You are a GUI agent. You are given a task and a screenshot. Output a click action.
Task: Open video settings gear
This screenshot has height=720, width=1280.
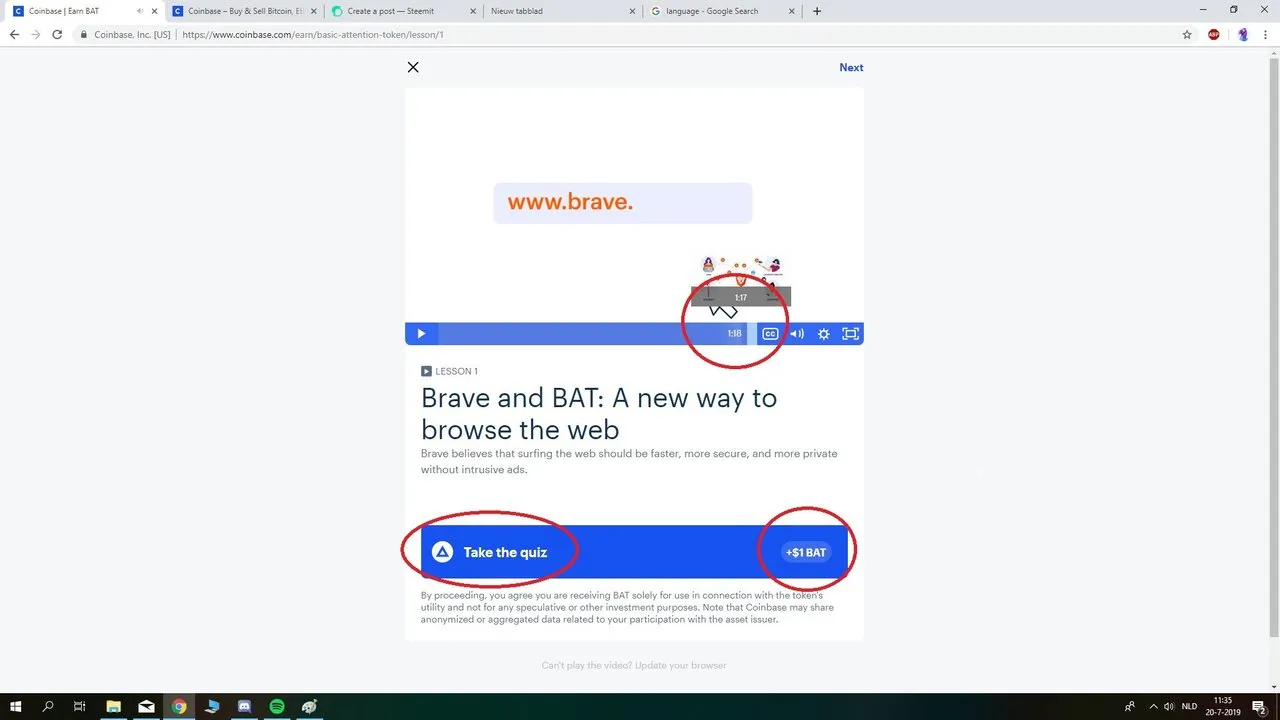coord(824,334)
